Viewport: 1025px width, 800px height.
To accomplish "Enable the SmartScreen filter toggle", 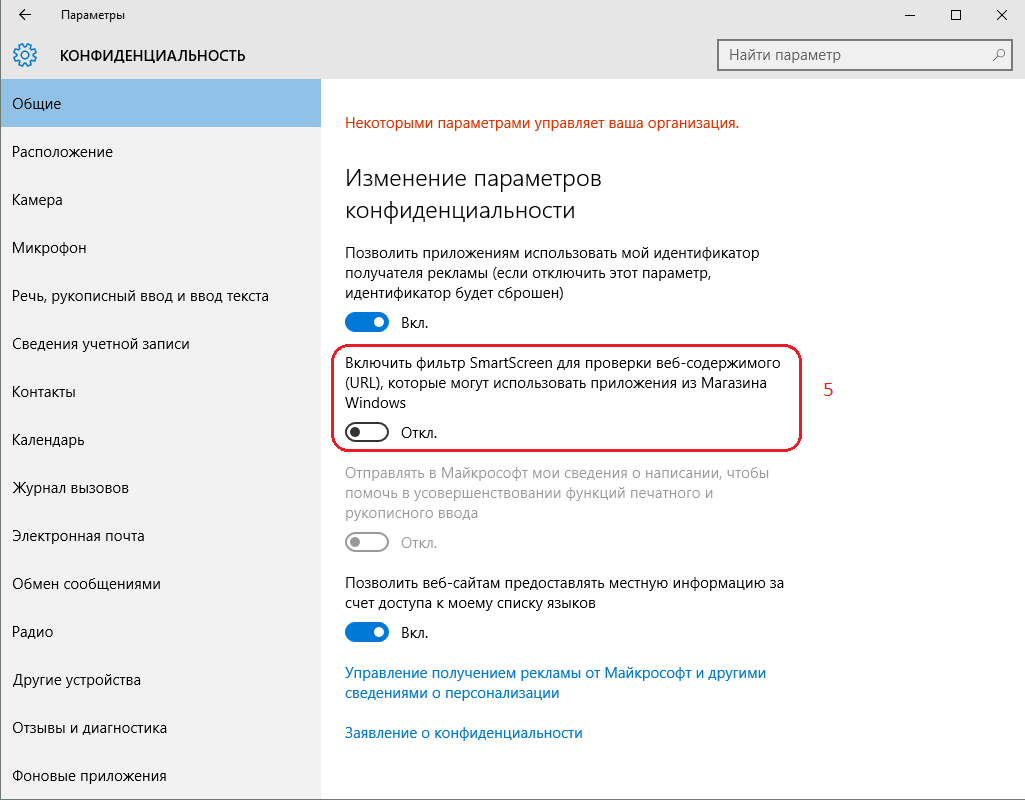I will click(x=367, y=433).
